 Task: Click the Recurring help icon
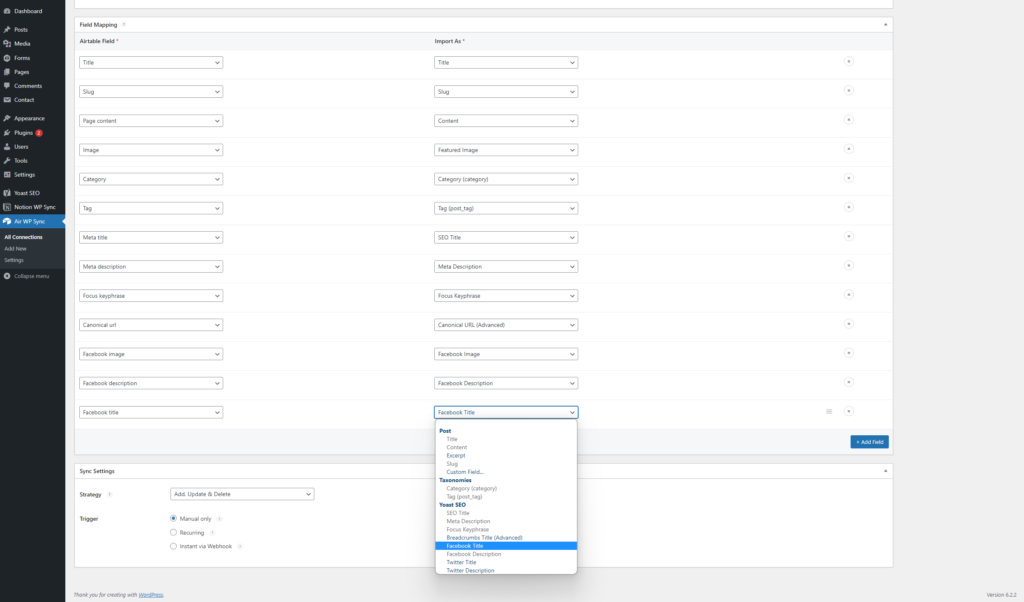click(x=212, y=533)
